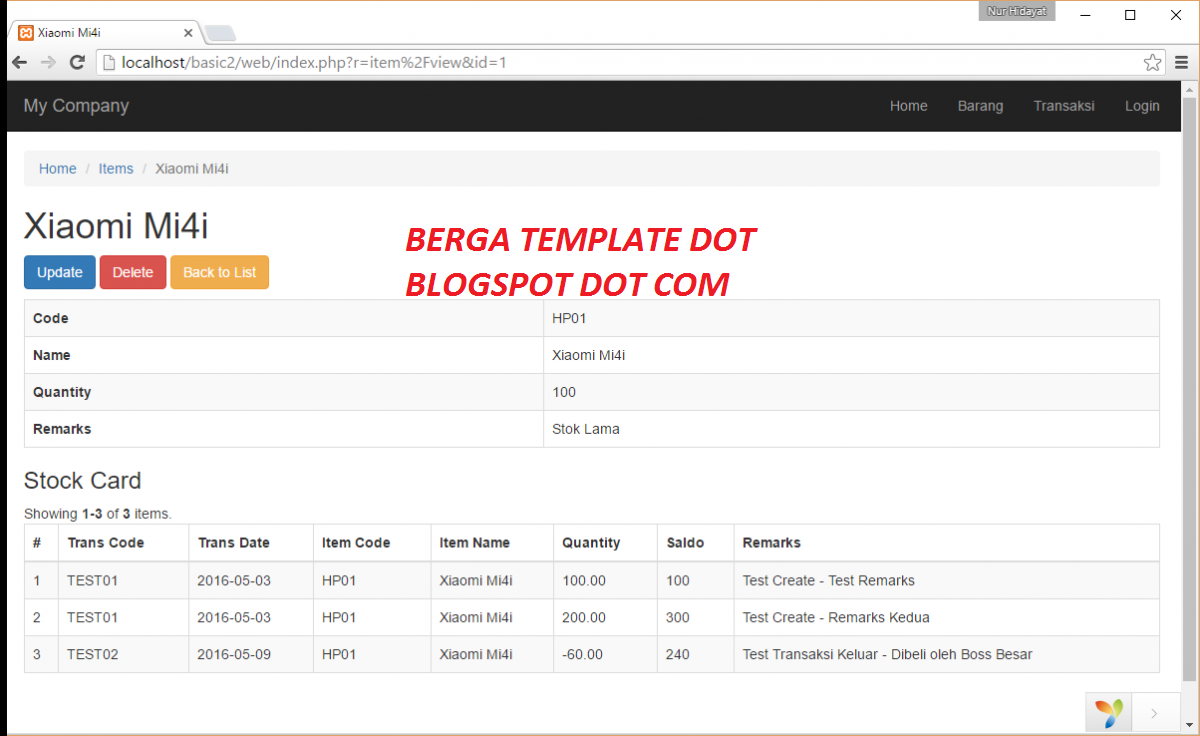Click the Home breadcrumb link
Viewport: 1200px width, 736px height.
[x=57, y=169]
